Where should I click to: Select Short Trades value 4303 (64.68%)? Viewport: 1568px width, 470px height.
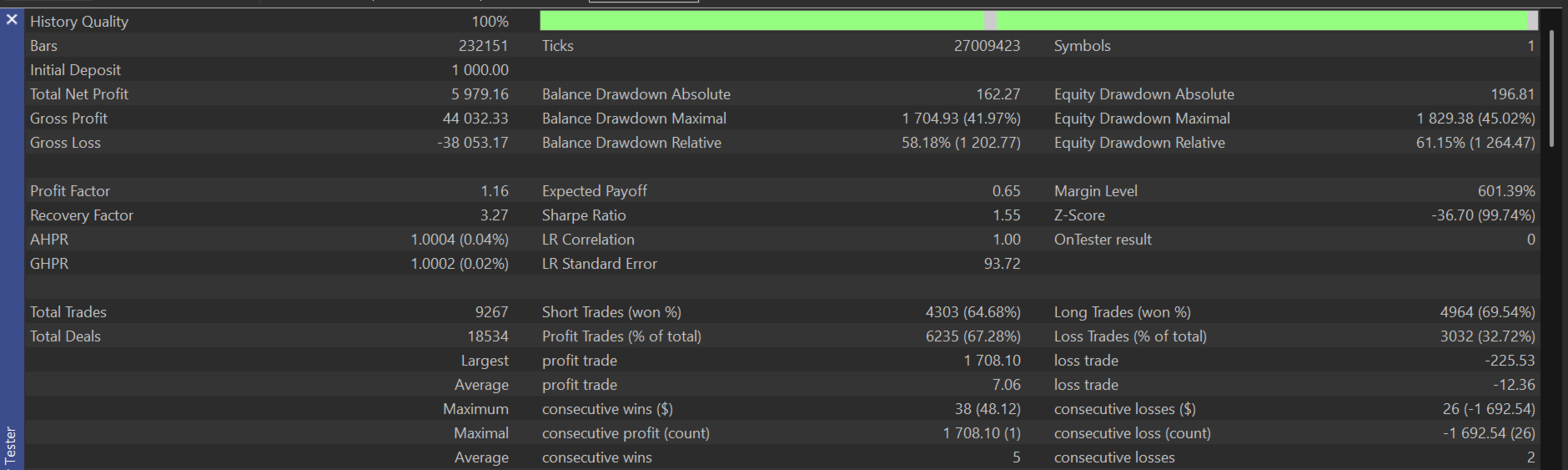tap(972, 312)
